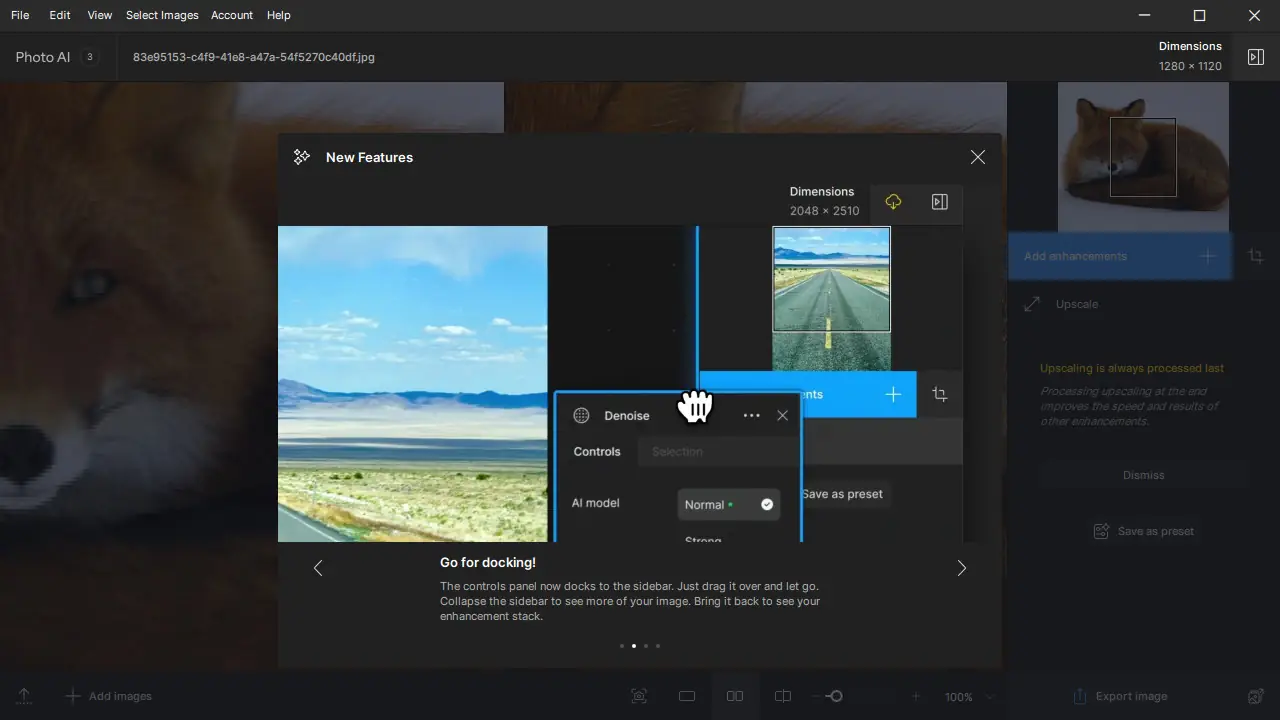Open the cloud download icon in the dialog
This screenshot has height=720, width=1280.
[893, 201]
